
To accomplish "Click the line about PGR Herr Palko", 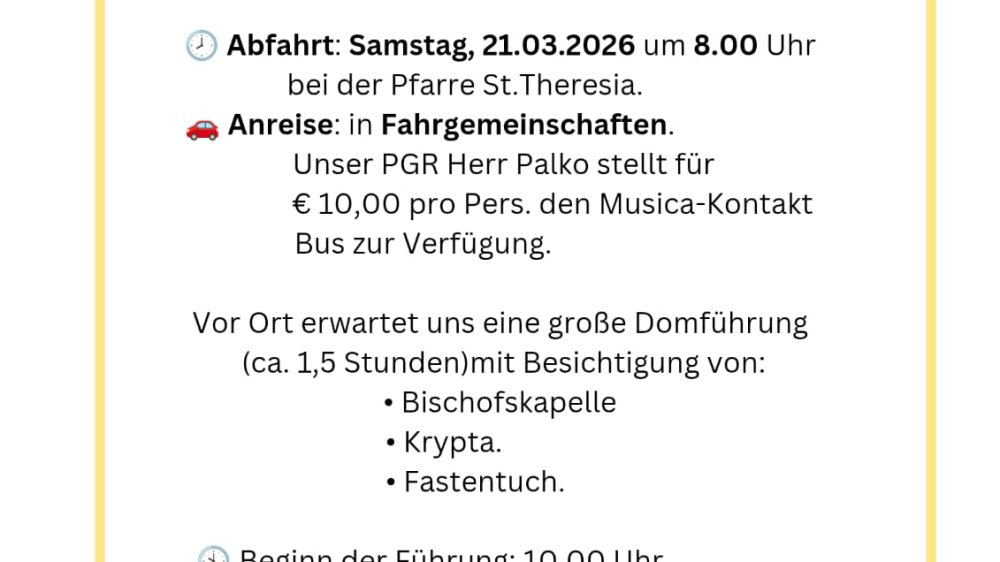I will click(504, 164).
